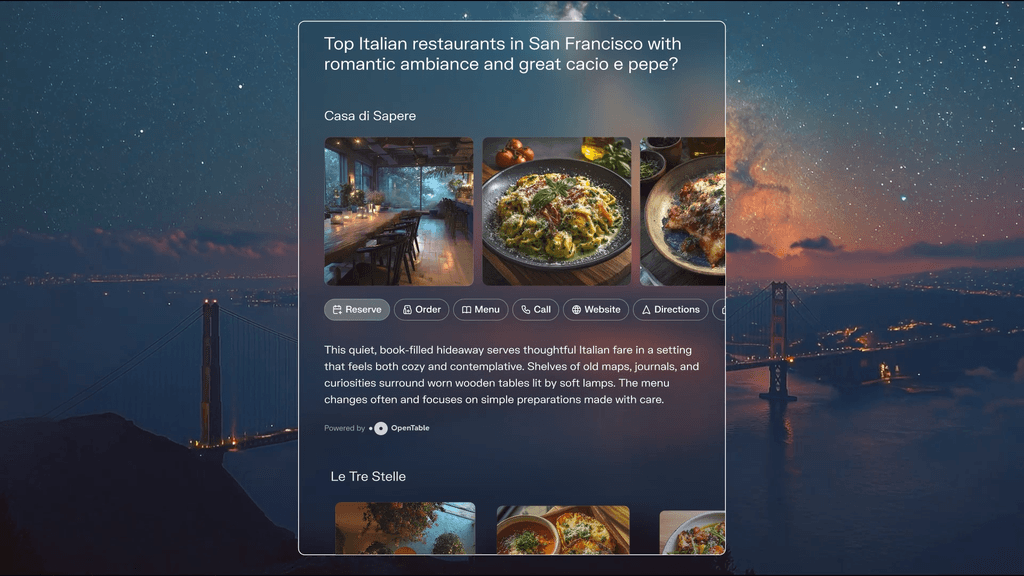Get Directions with the arrow icon button
1024x576 pixels.
click(x=670, y=310)
